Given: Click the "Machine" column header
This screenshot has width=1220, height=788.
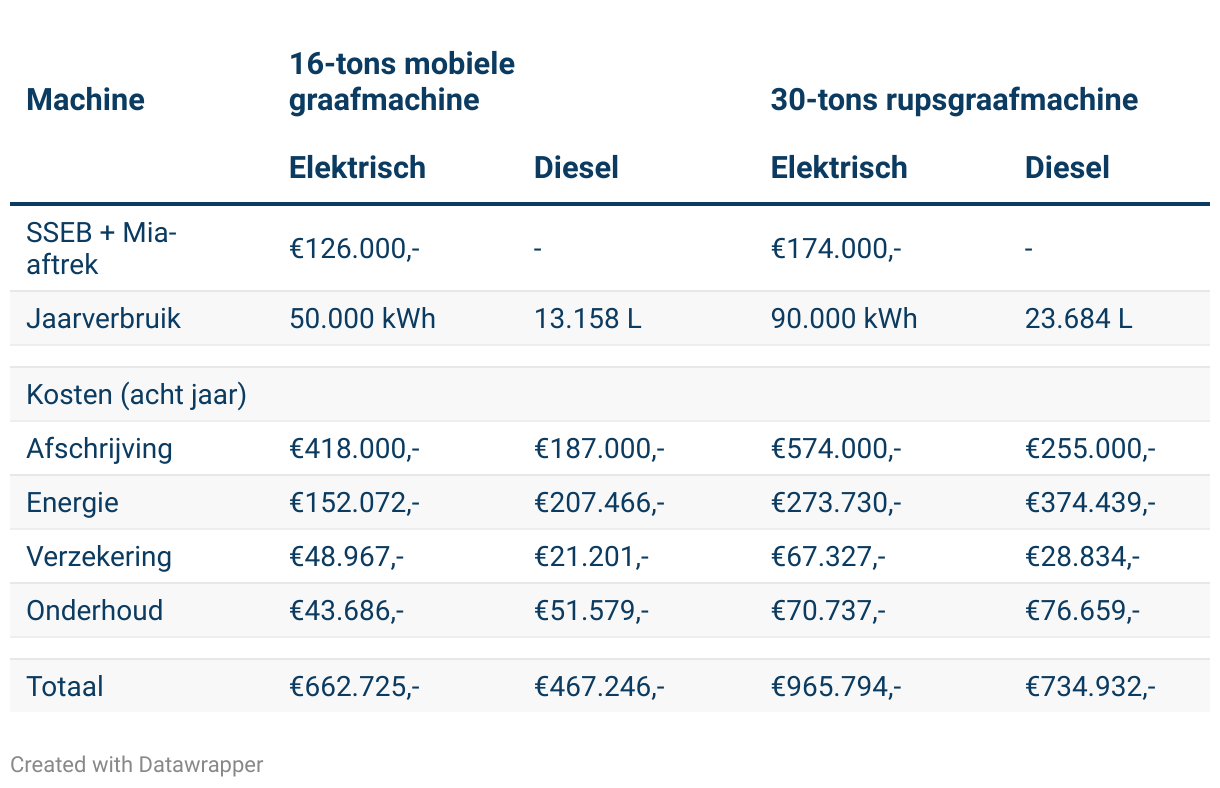Looking at the screenshot, I should pyautogui.click(x=85, y=100).
